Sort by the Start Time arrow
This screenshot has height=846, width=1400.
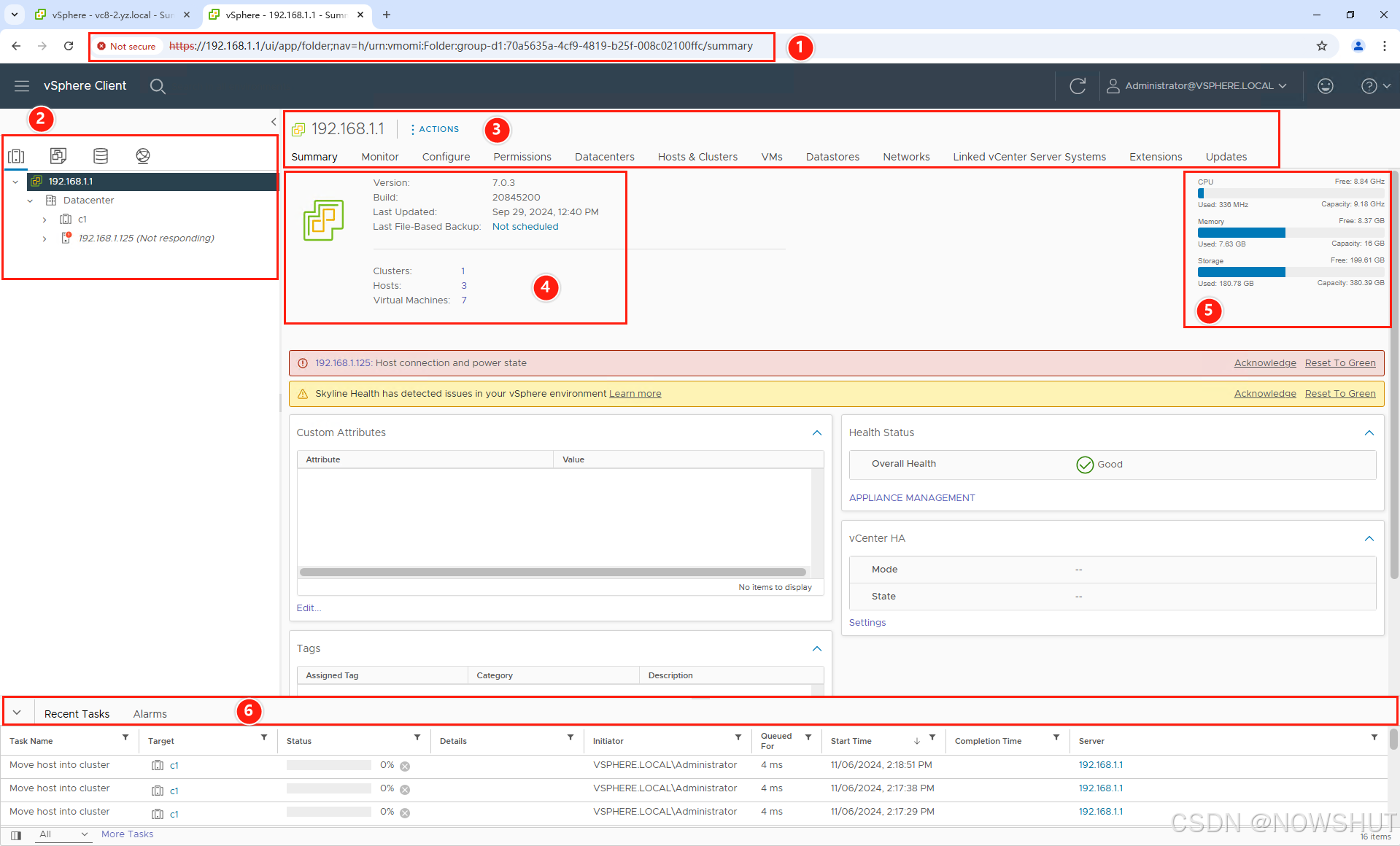pos(917,741)
